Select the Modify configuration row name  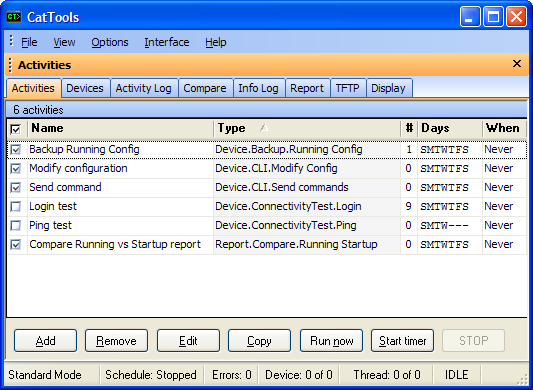pyautogui.click(x=78, y=168)
